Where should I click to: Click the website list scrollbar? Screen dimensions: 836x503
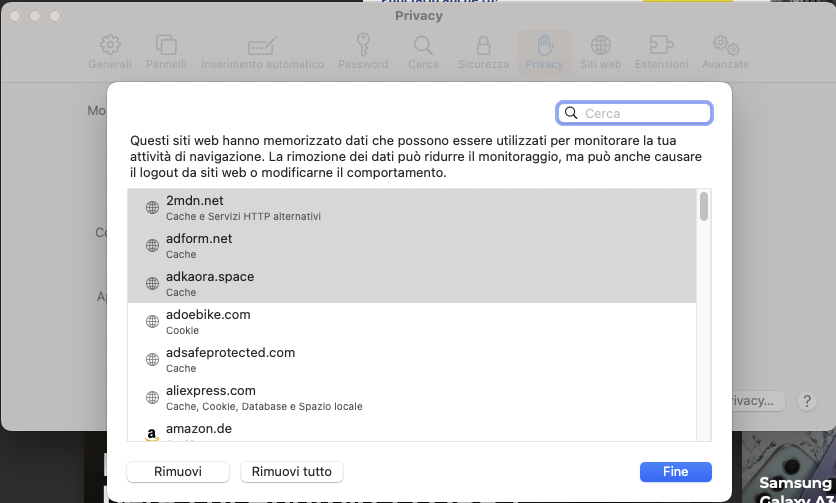[x=704, y=207]
